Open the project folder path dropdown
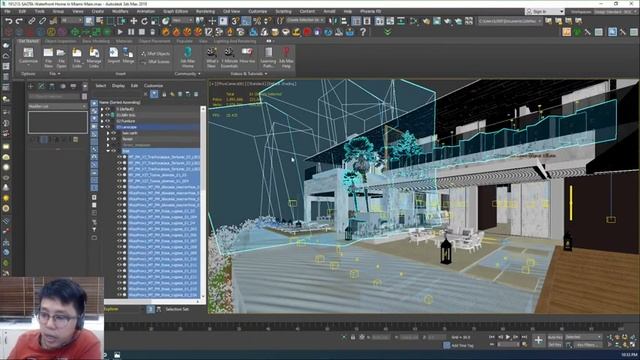The image size is (640, 360). click(x=510, y=20)
